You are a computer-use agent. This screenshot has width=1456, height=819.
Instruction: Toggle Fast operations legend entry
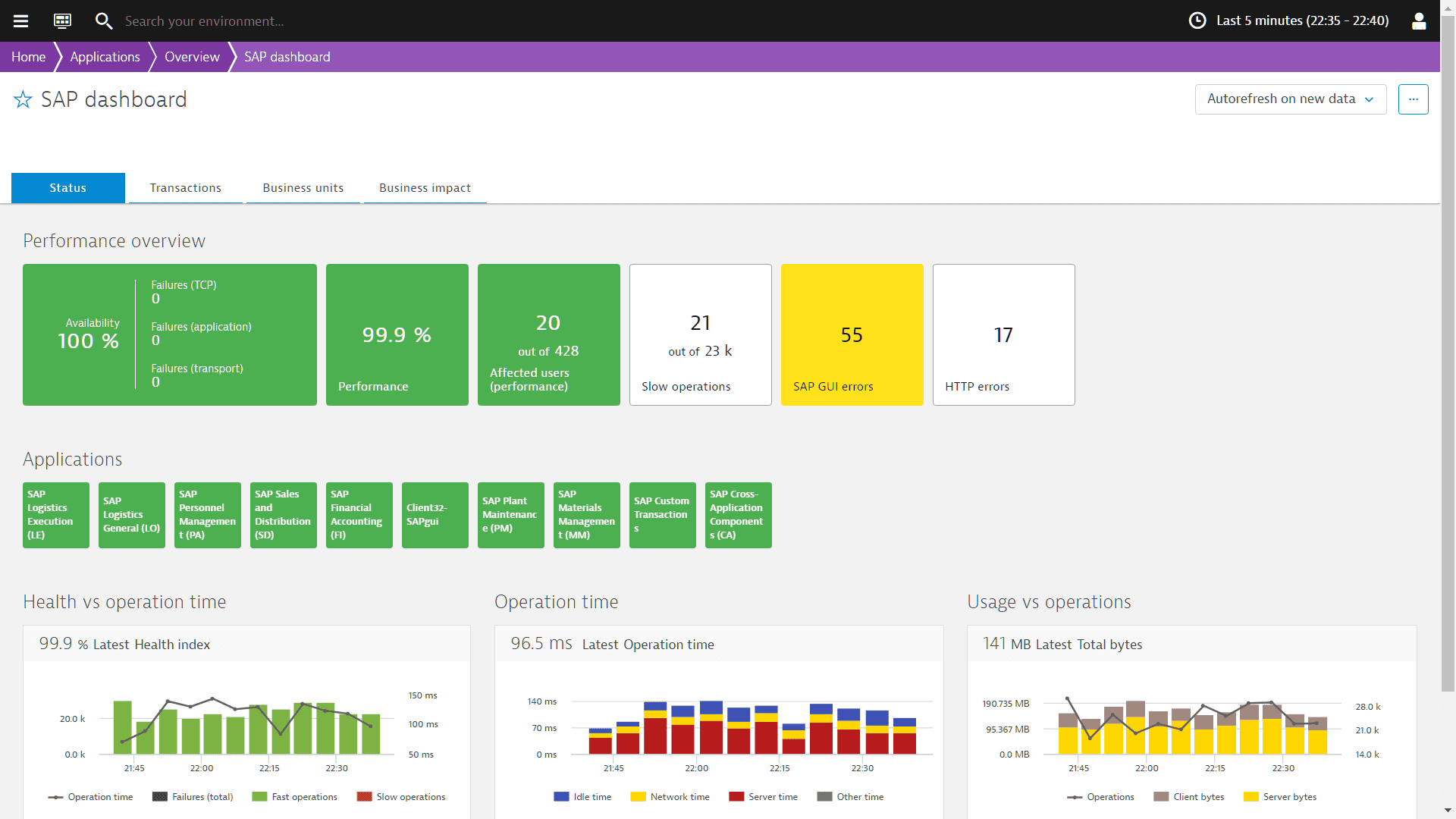[x=295, y=797]
